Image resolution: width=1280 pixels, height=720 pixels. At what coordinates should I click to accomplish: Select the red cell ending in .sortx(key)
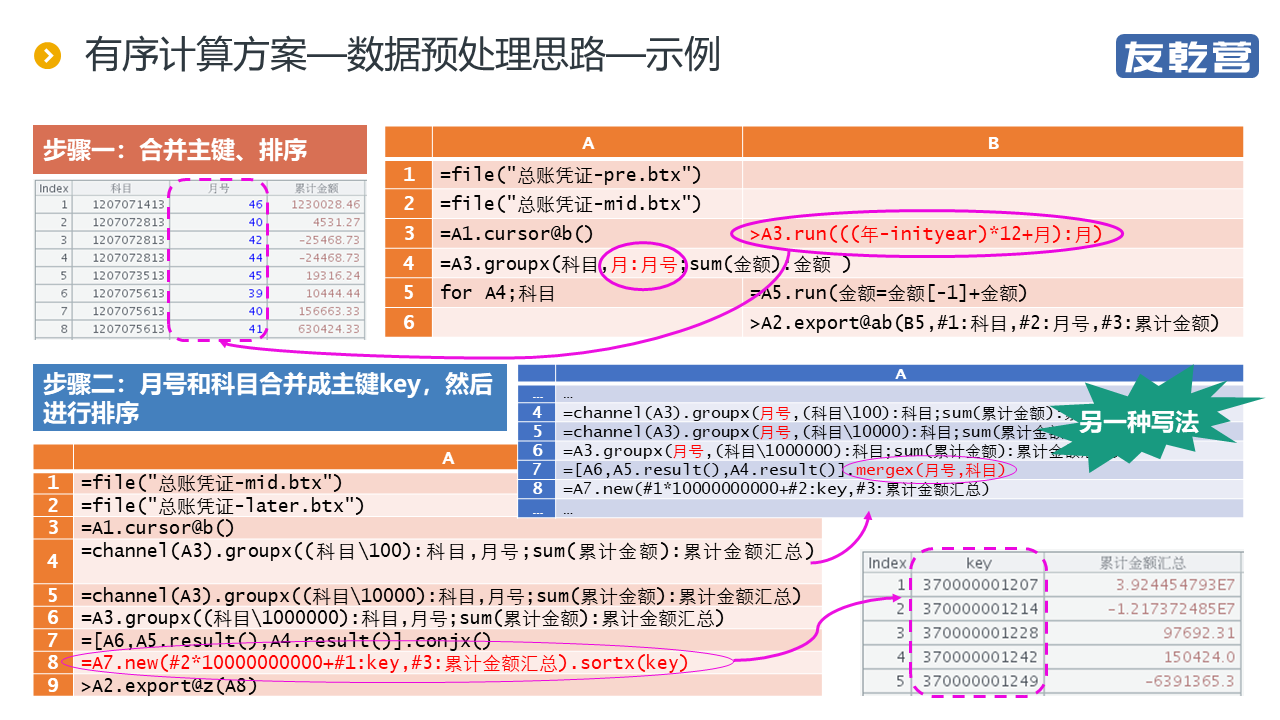(x=447, y=662)
